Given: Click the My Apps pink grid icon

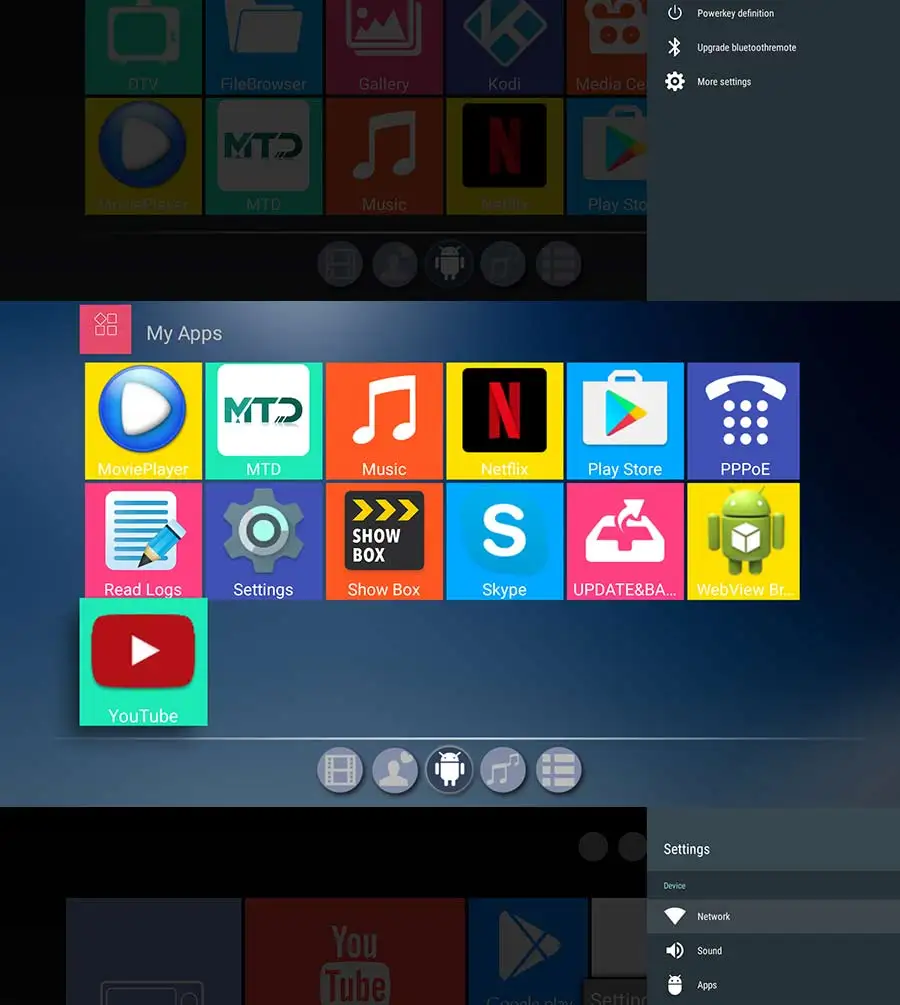Looking at the screenshot, I should point(105,329).
